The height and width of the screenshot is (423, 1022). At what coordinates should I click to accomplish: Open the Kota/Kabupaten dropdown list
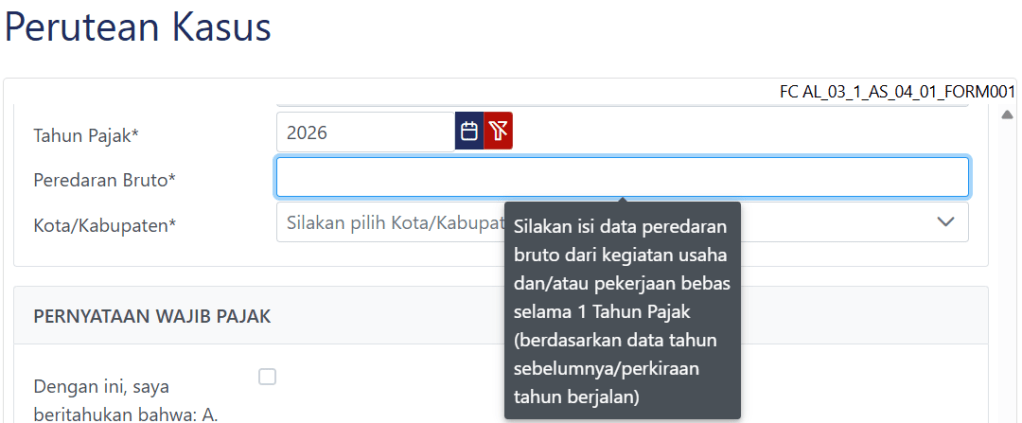390,222
